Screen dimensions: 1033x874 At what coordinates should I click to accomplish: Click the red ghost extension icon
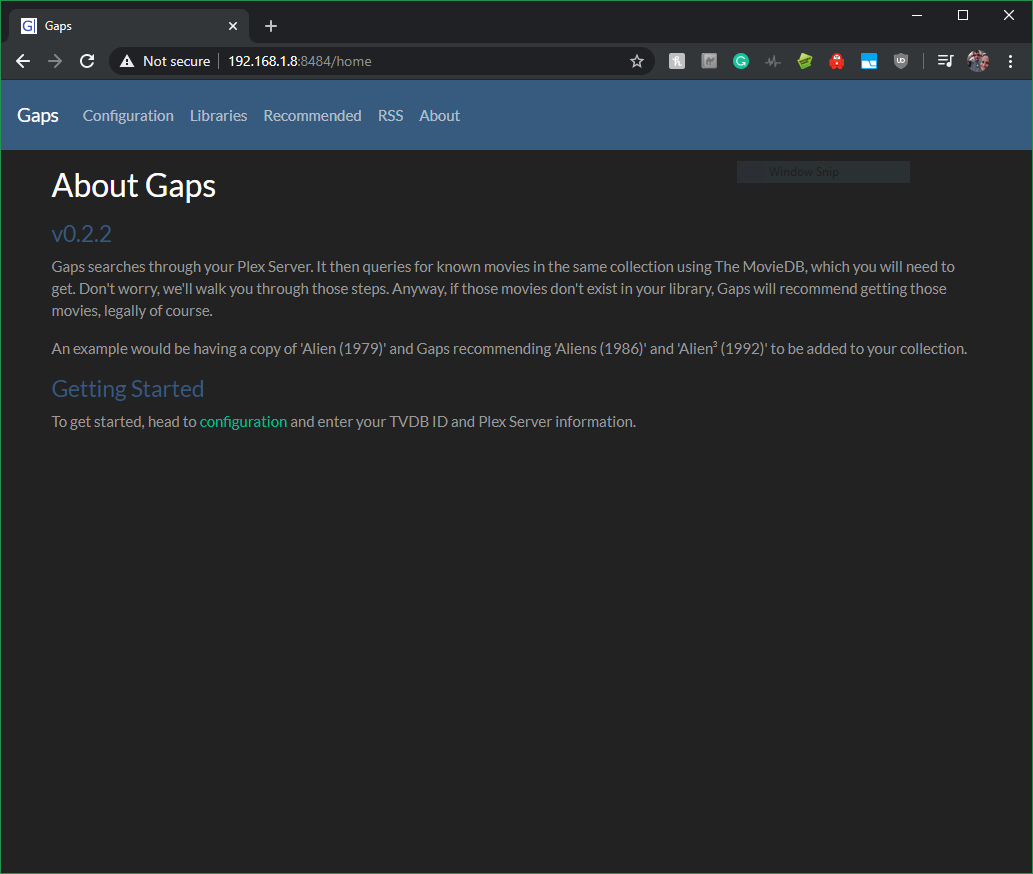tap(837, 61)
